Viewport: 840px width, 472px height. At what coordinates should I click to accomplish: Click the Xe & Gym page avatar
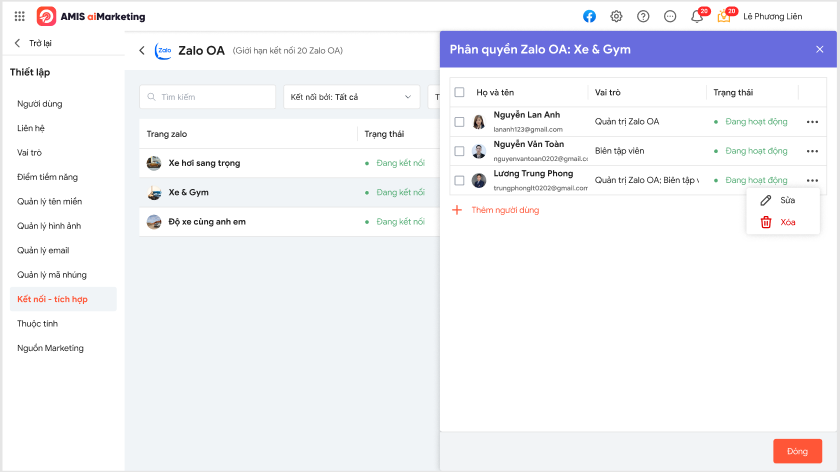[x=154, y=192]
